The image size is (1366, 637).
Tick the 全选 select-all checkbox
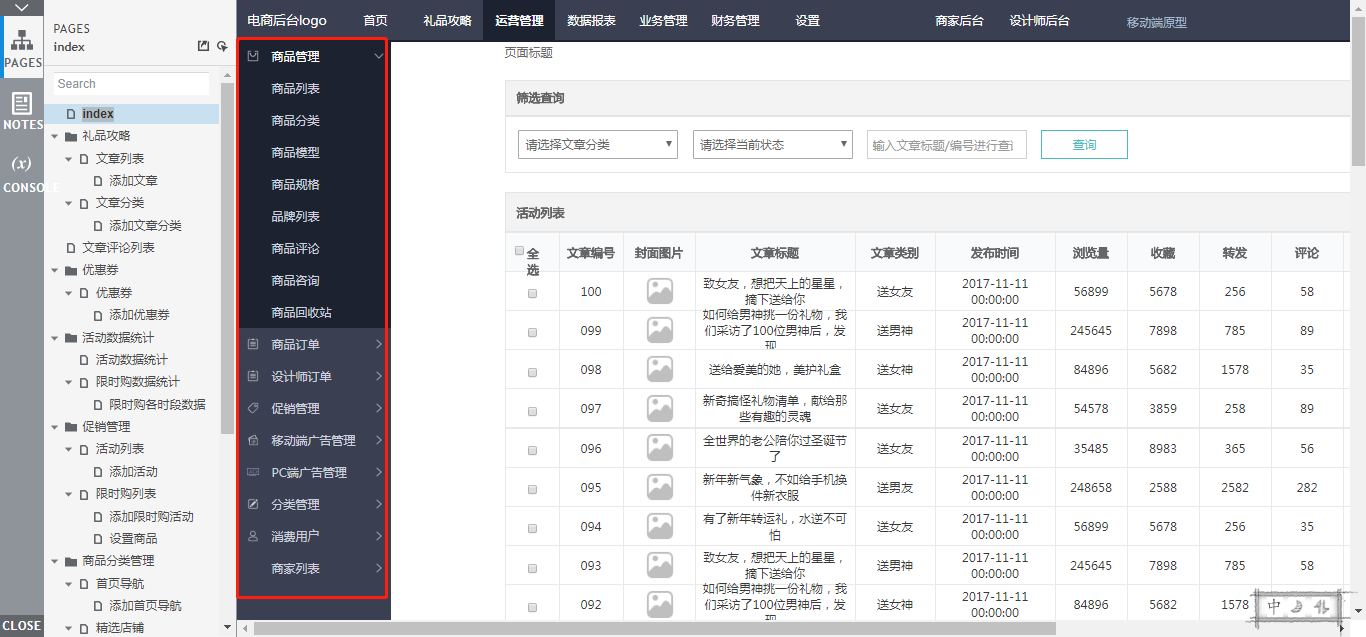pyautogui.click(x=519, y=251)
